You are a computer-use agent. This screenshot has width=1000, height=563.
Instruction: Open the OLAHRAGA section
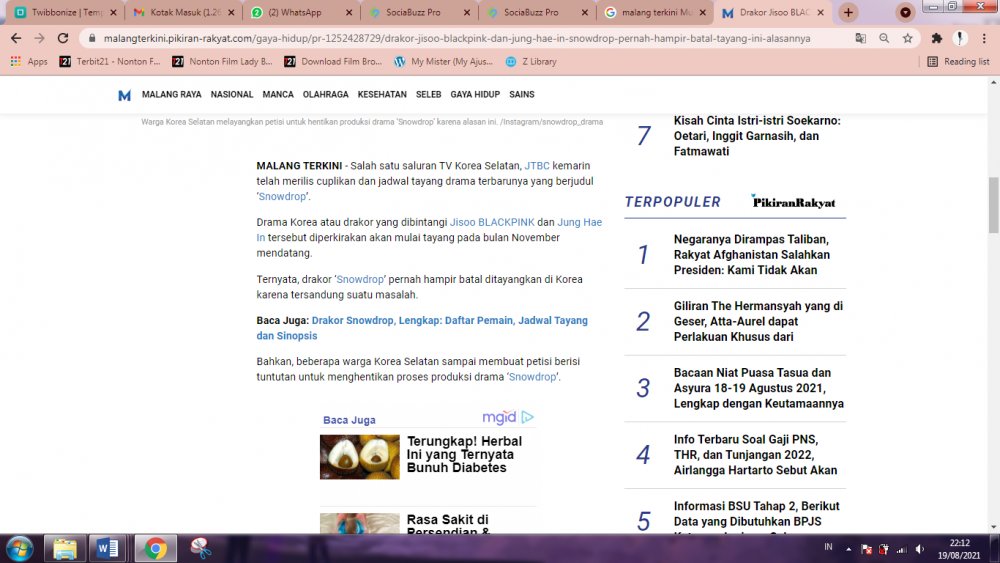[325, 94]
